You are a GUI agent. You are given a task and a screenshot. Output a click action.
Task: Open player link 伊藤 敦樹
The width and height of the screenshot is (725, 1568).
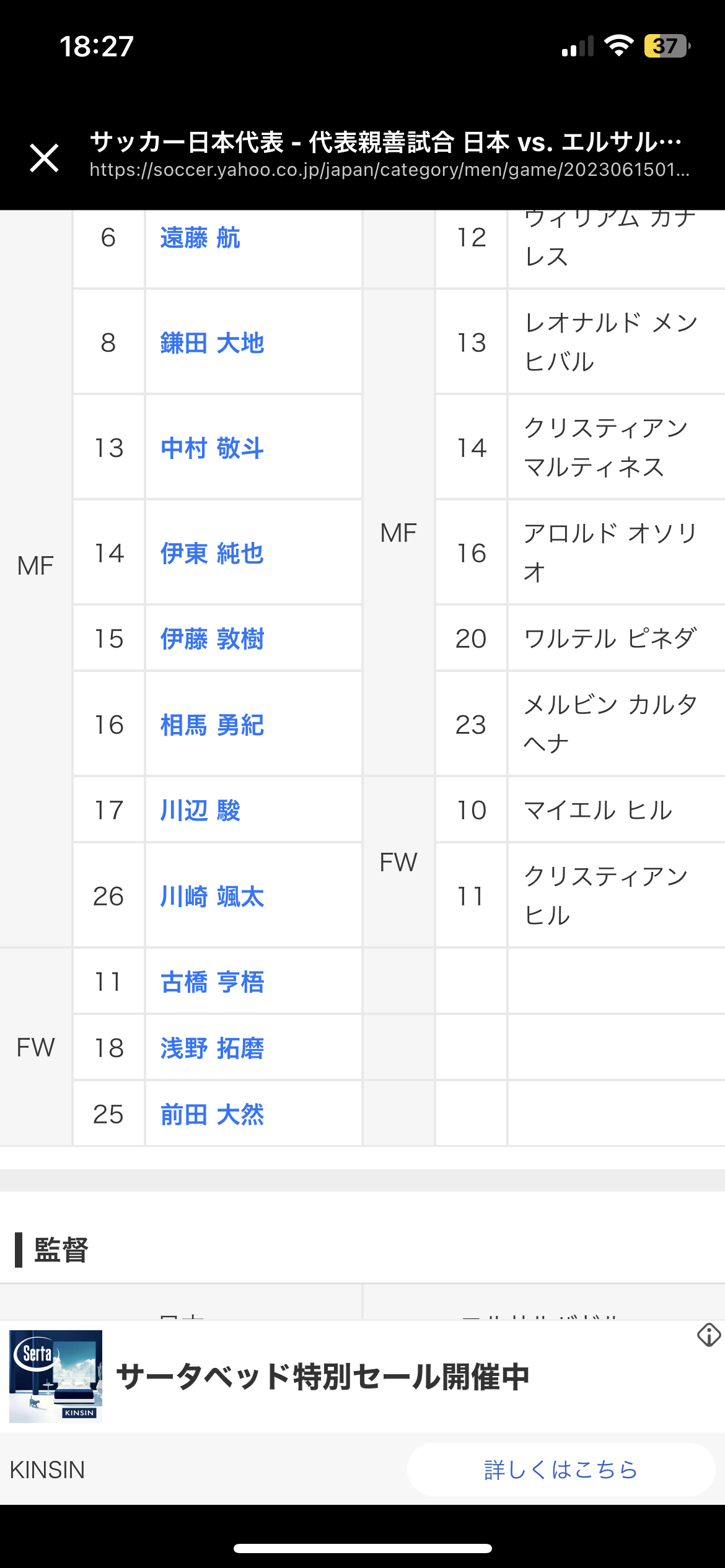212,639
